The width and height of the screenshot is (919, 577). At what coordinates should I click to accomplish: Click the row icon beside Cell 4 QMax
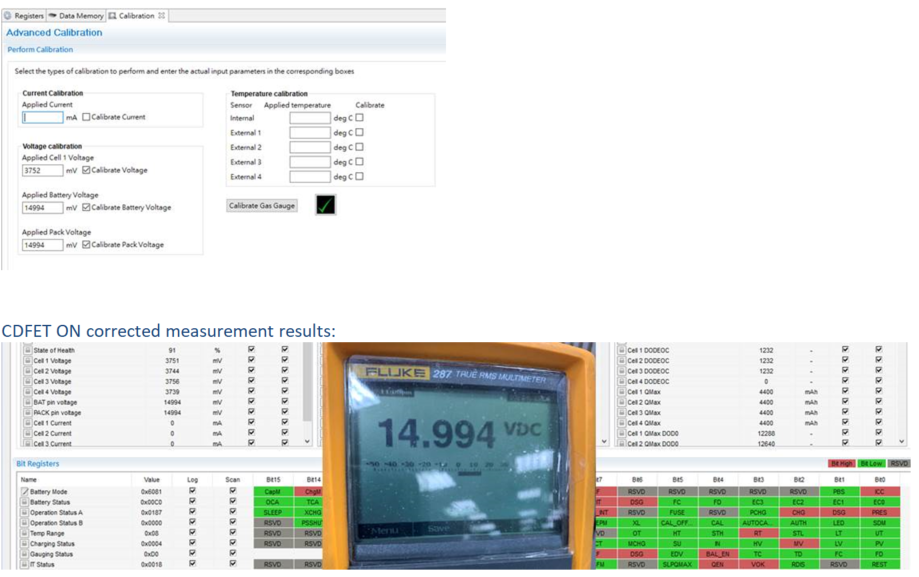(x=622, y=423)
